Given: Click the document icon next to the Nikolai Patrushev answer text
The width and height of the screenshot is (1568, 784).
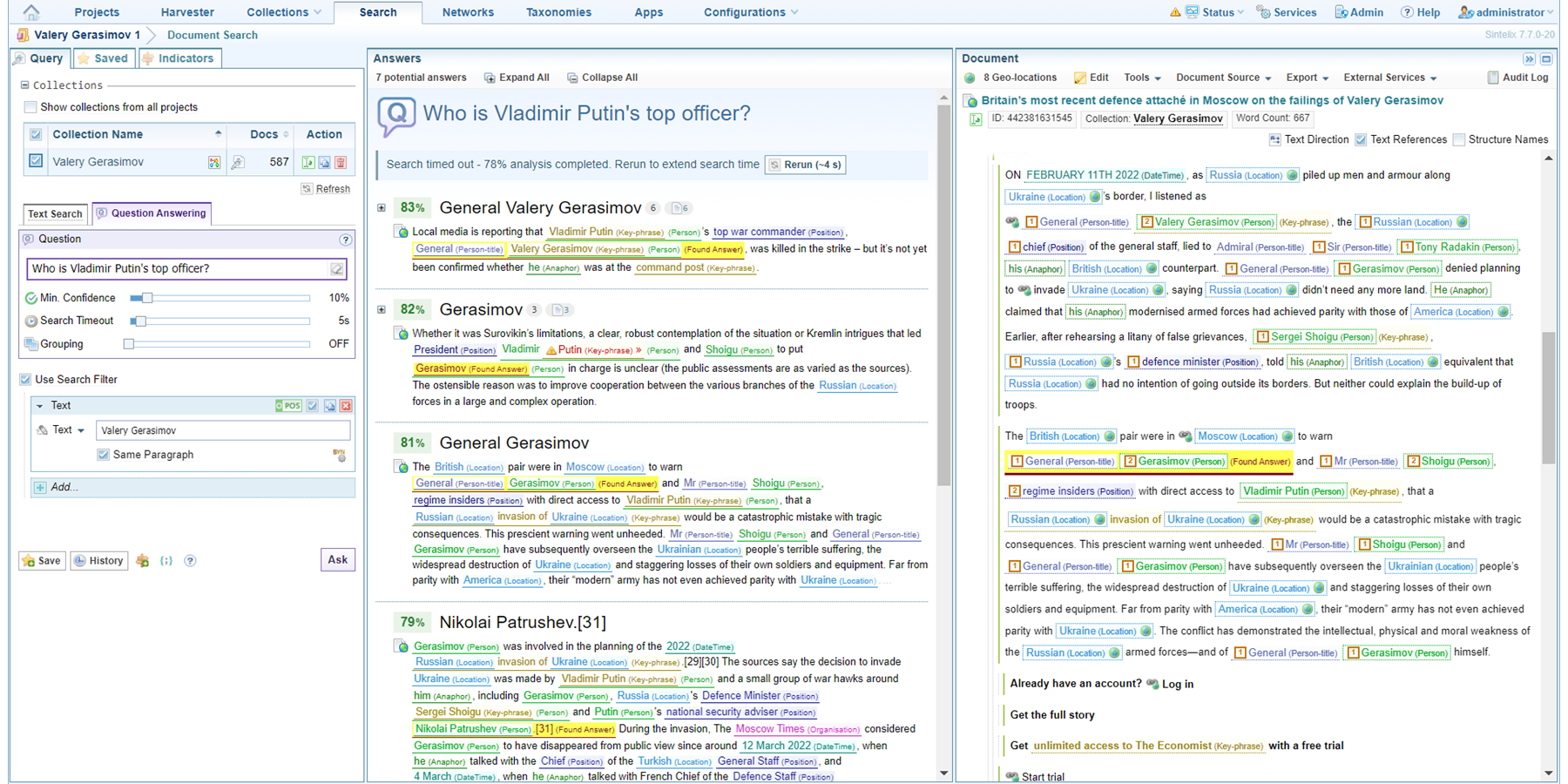Looking at the screenshot, I should tap(401, 646).
